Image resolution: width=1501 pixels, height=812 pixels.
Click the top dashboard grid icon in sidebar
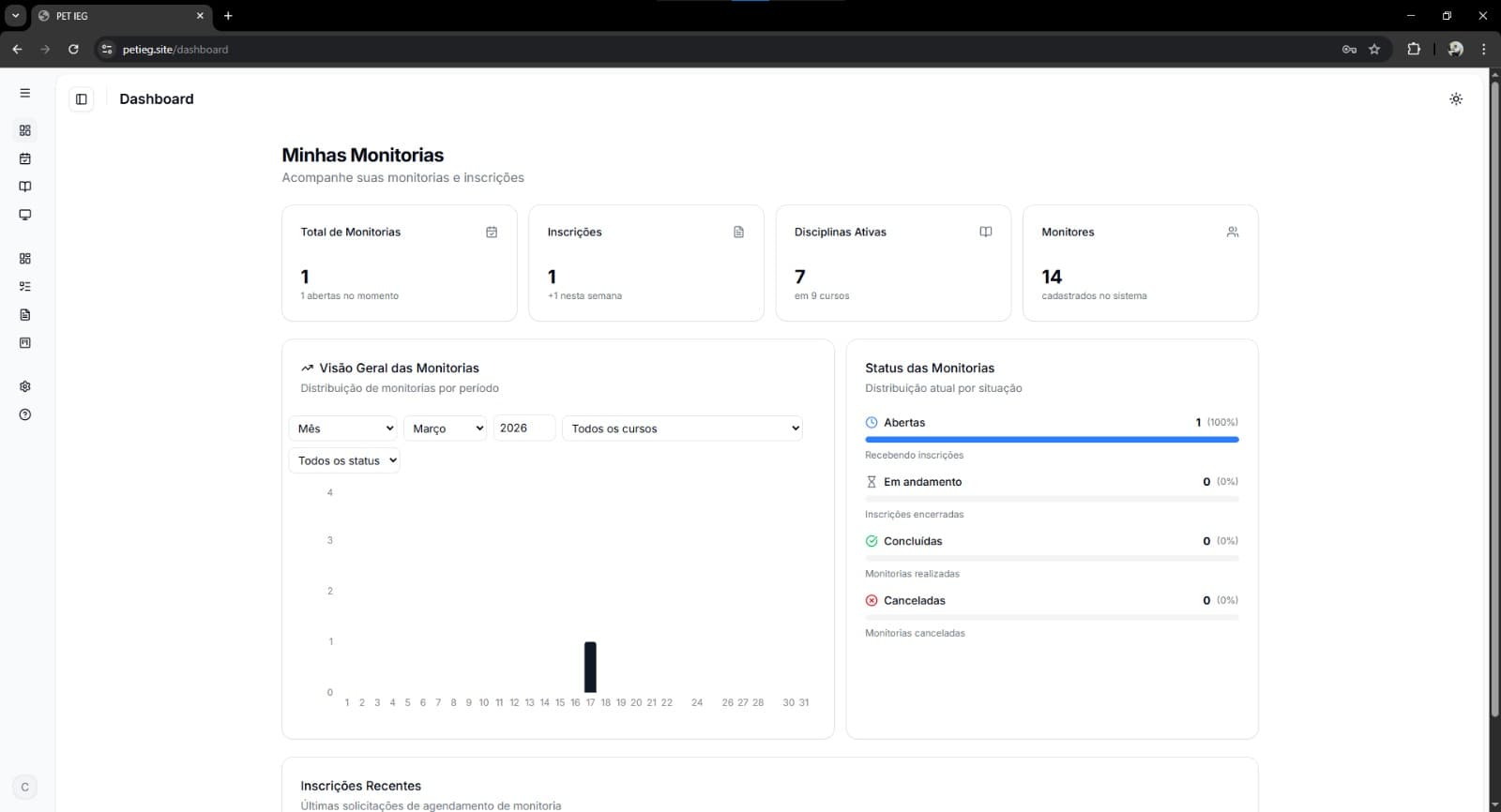click(25, 130)
